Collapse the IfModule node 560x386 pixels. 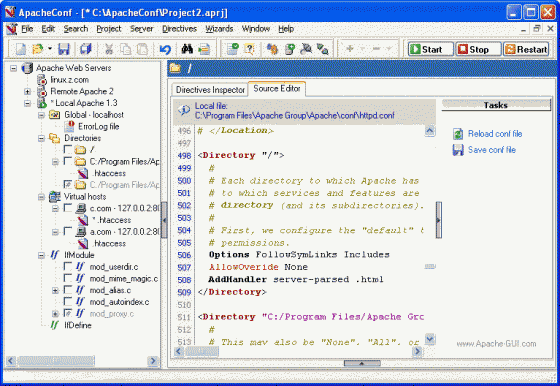41,255
